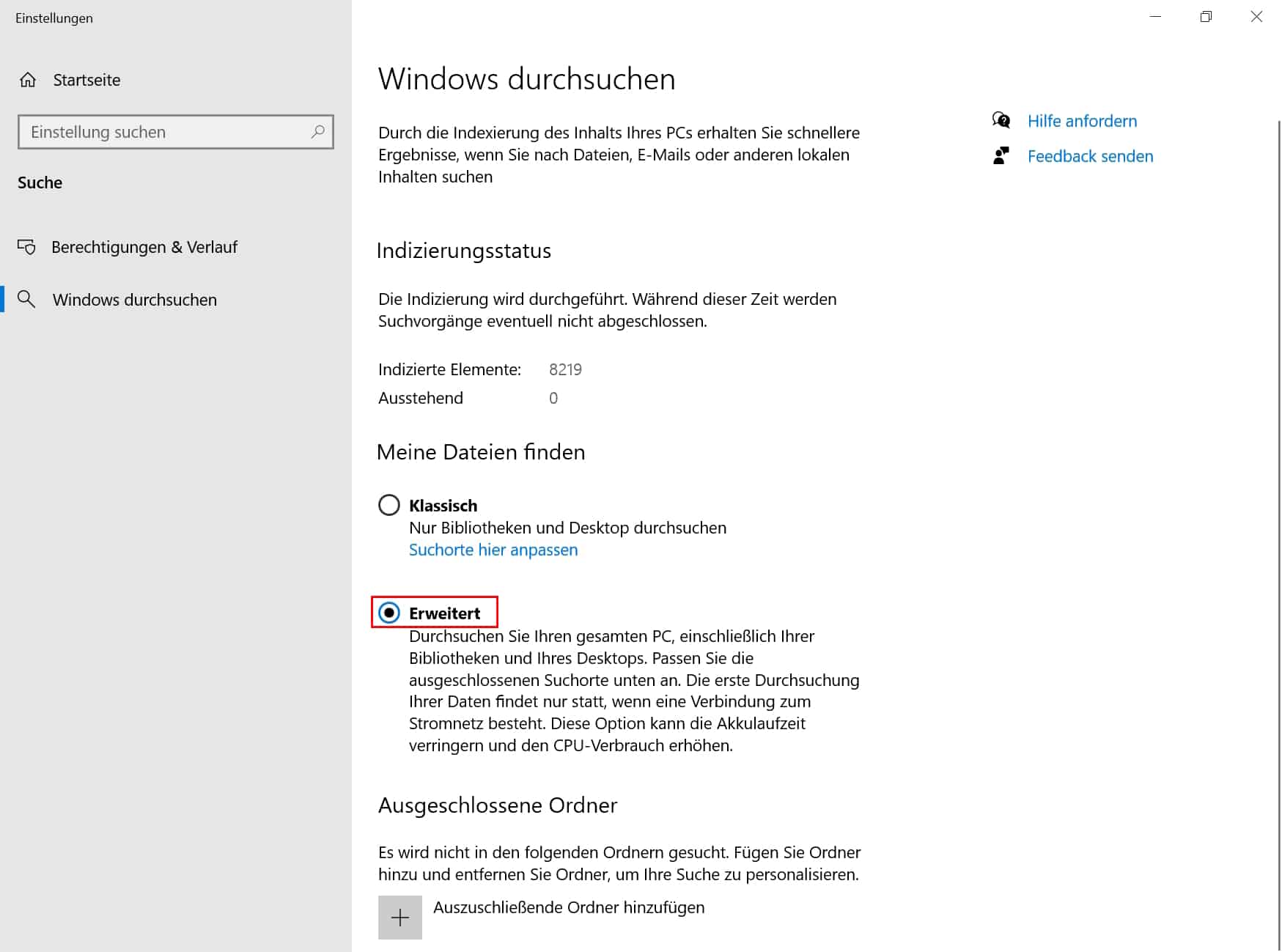Click the magnifier icon in settings search box
Screen dimensions: 1282x952
pyautogui.click(x=317, y=132)
